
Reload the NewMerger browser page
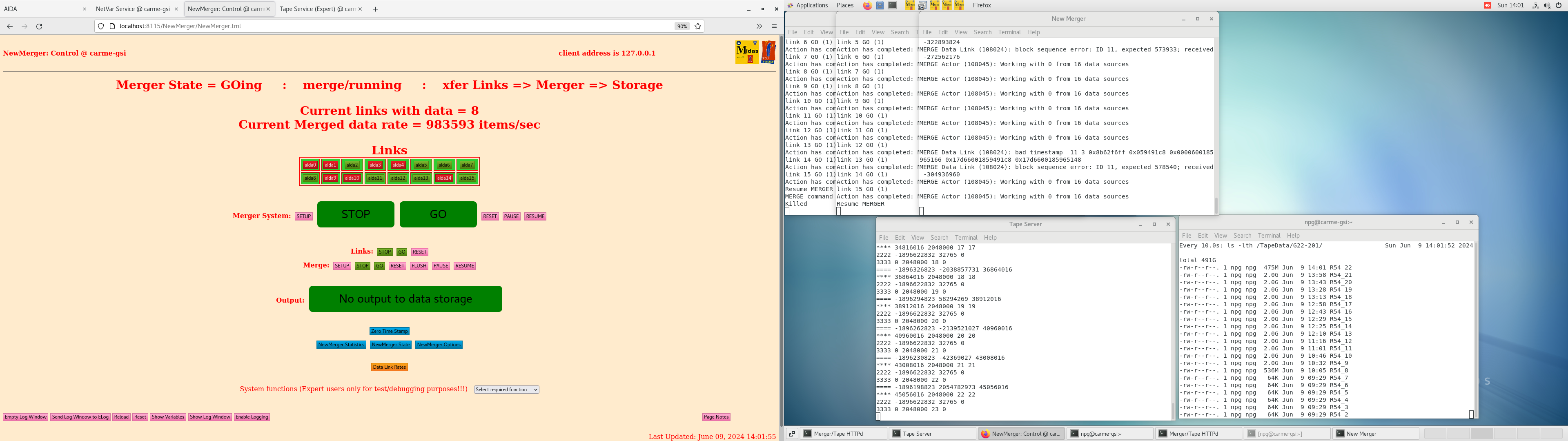(x=40, y=26)
